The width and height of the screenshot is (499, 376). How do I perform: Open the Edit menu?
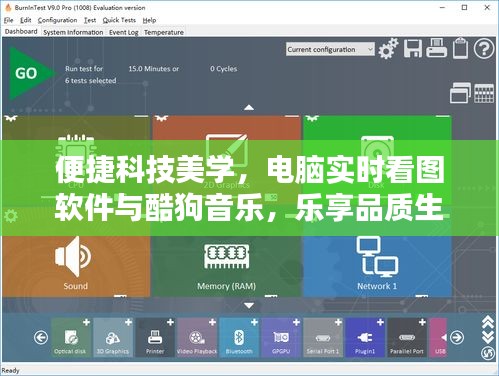coord(25,20)
